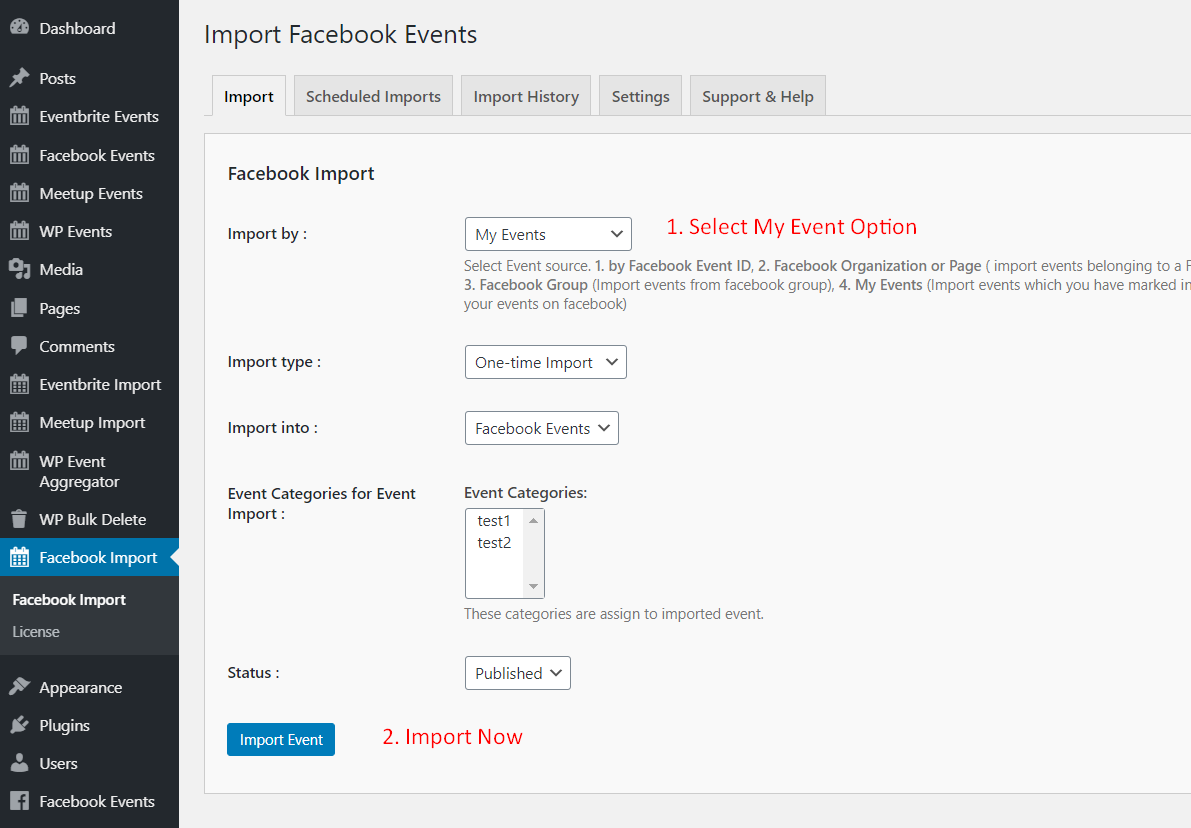Click the Plugins plug icon

tap(19, 725)
